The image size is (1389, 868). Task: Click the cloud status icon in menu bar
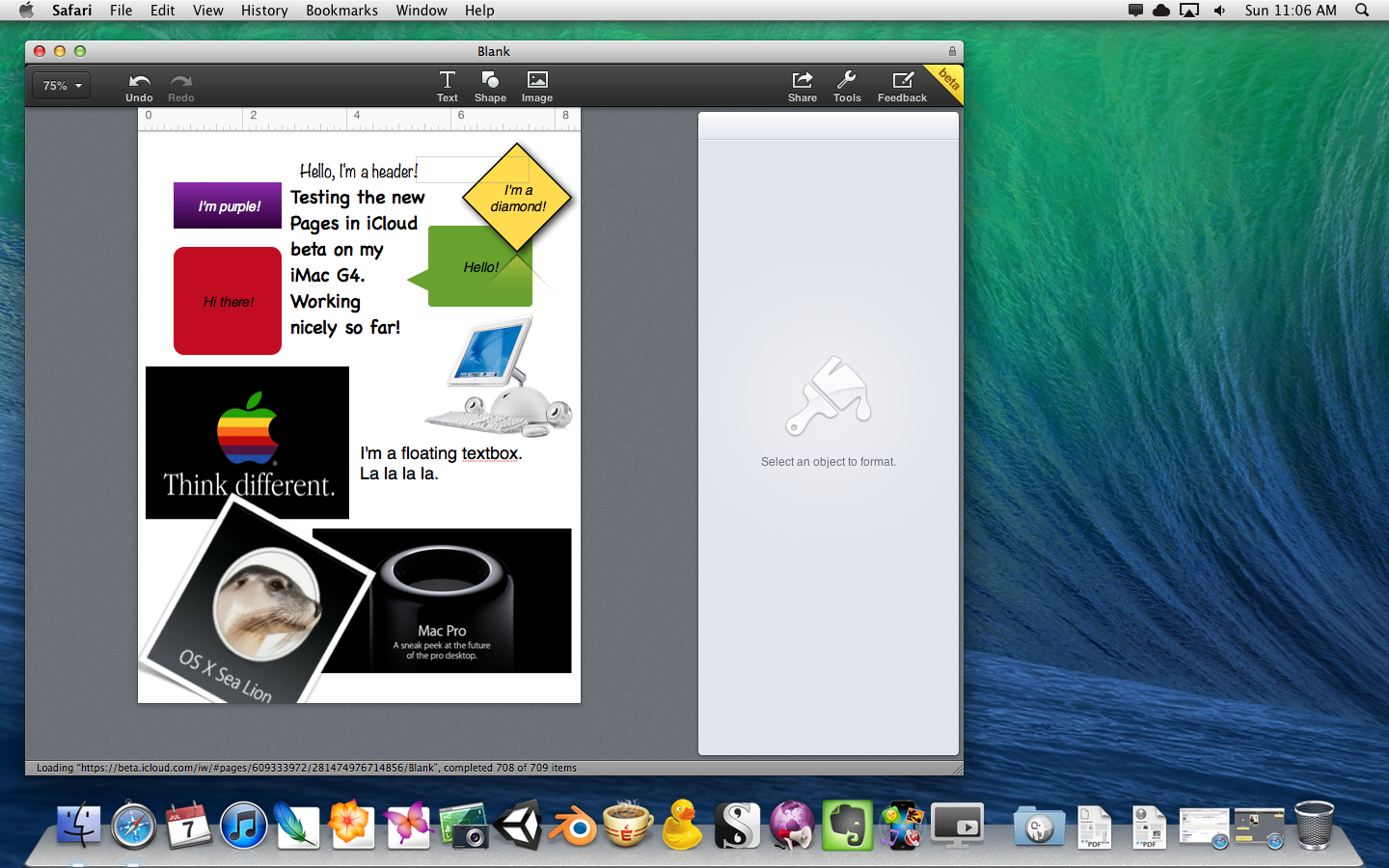1161,11
